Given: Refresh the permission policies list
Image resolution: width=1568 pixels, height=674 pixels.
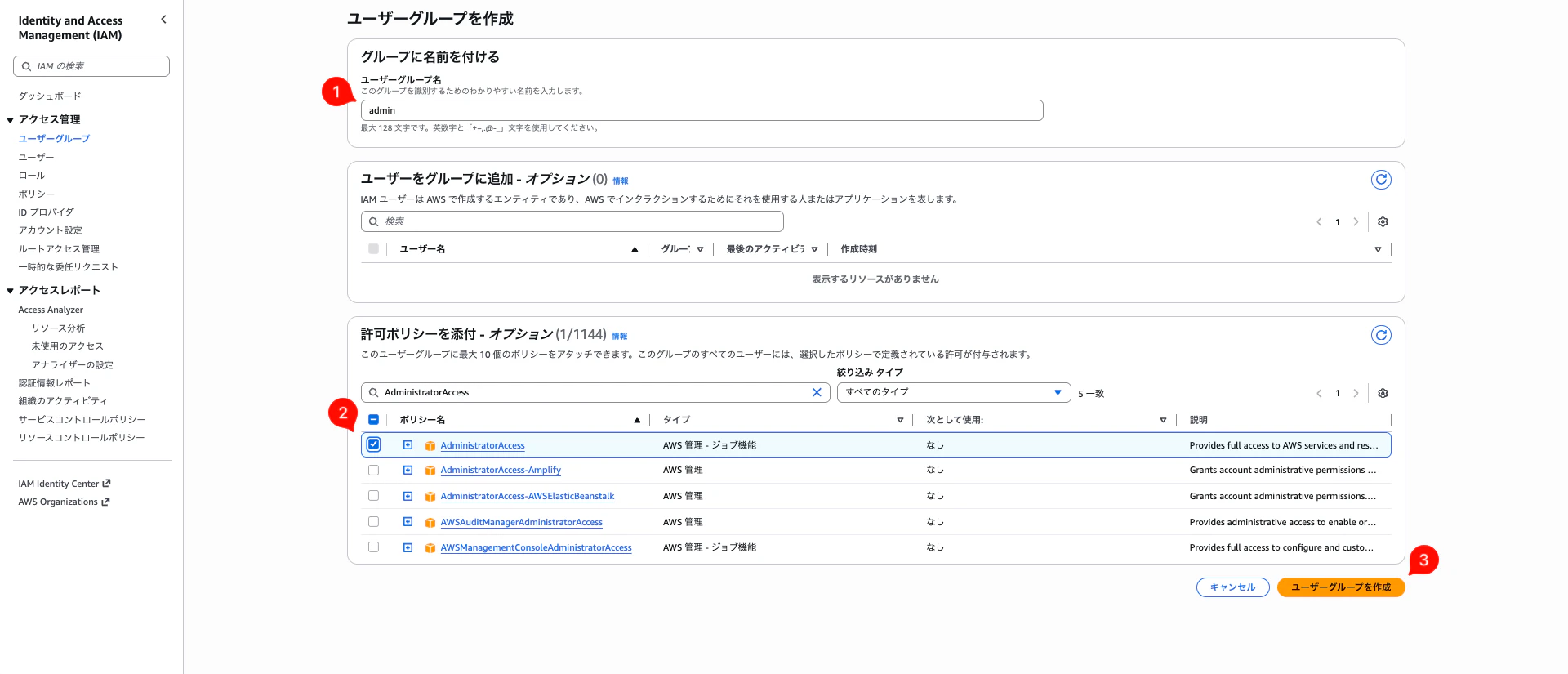Looking at the screenshot, I should click(x=1381, y=335).
